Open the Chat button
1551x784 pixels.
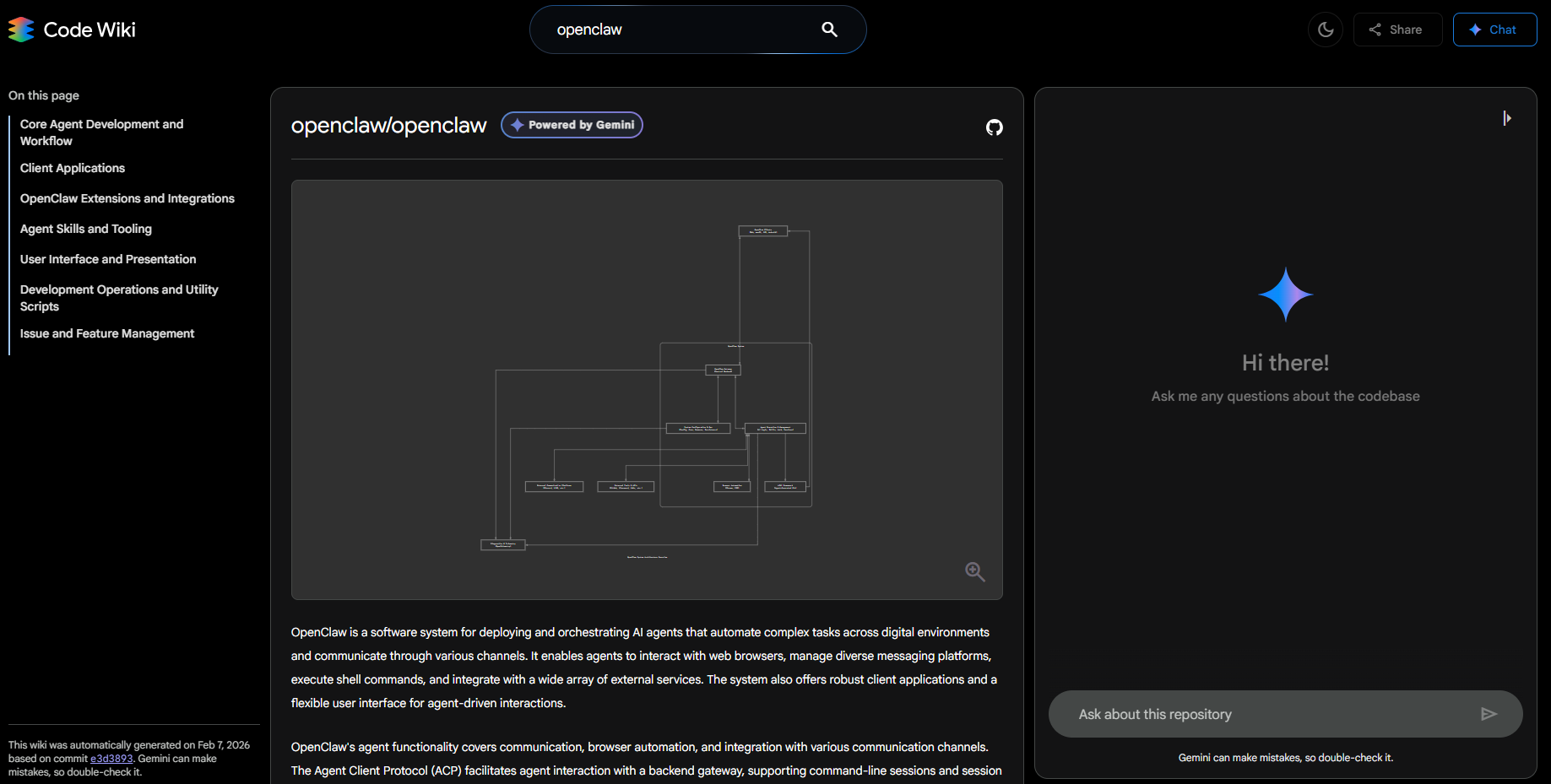click(x=1494, y=30)
